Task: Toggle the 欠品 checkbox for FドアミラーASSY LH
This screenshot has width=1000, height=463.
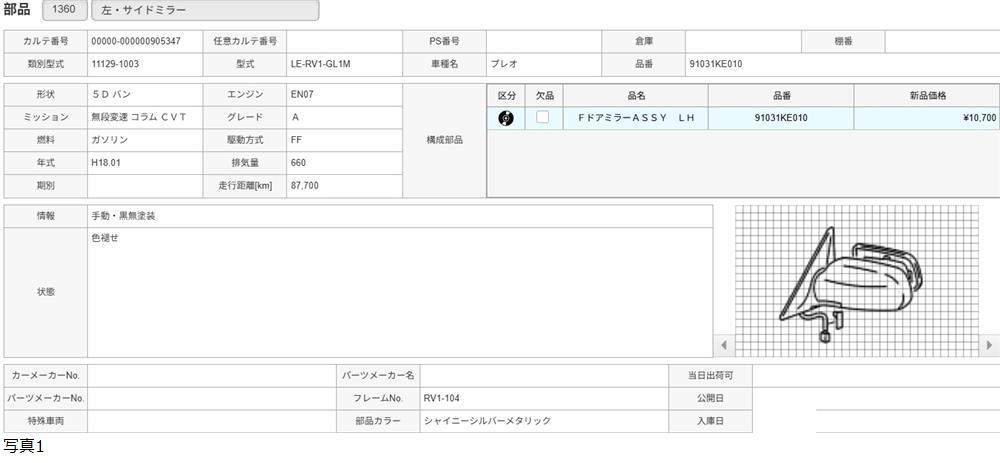Action: 543,118
